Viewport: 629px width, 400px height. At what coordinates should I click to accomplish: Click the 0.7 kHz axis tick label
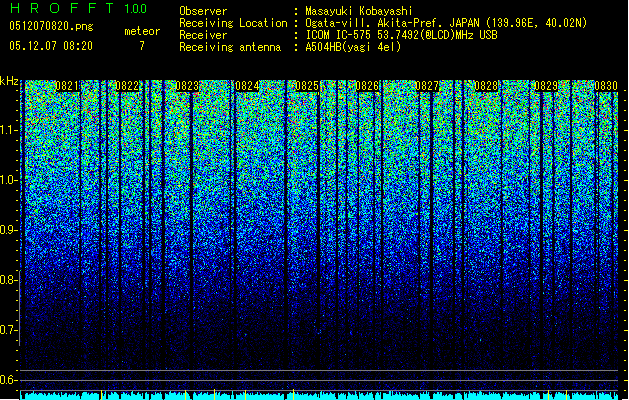tap(9, 330)
